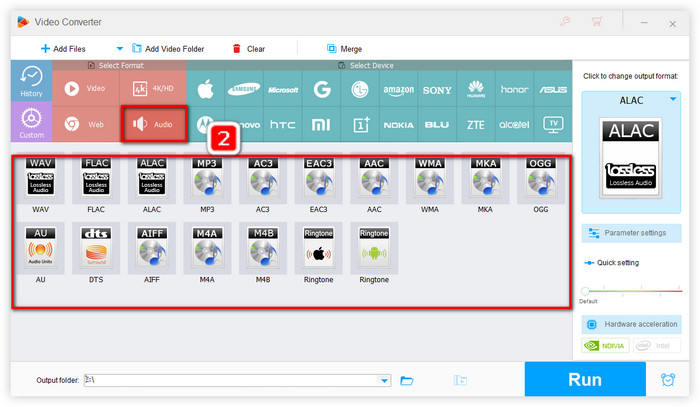This screenshot has height=407, width=700.
Task: Select the HTC device category
Action: (283, 125)
